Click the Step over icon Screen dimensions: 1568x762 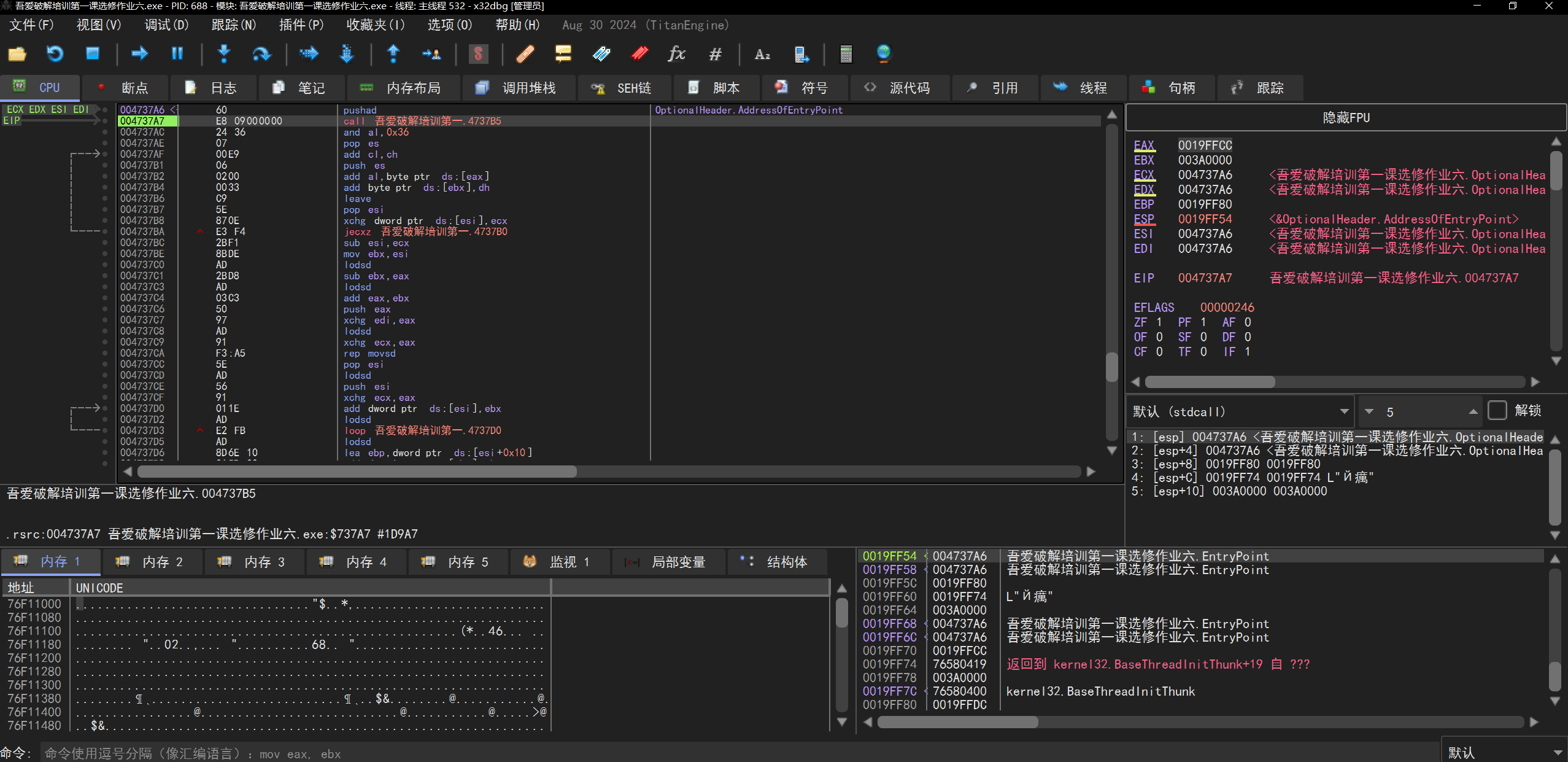click(x=262, y=54)
